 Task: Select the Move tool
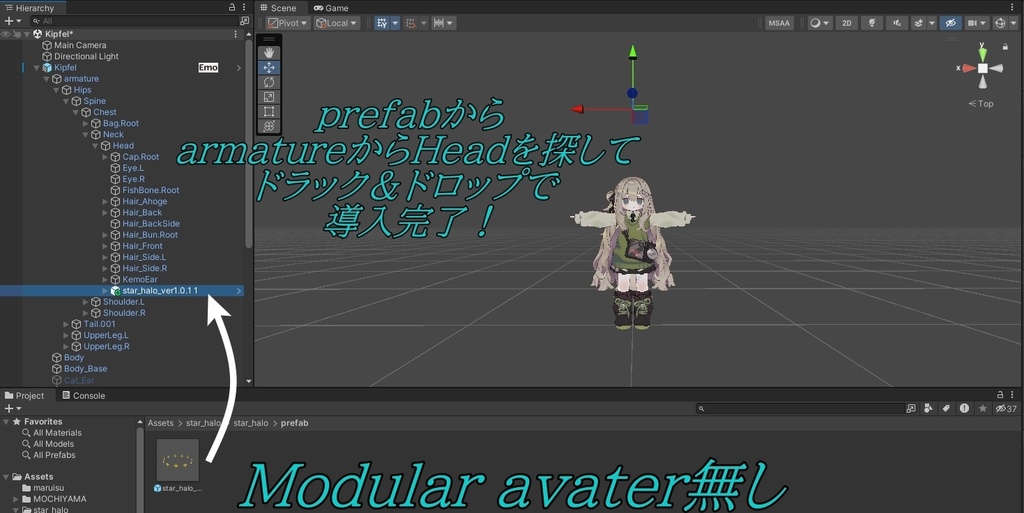click(269, 67)
